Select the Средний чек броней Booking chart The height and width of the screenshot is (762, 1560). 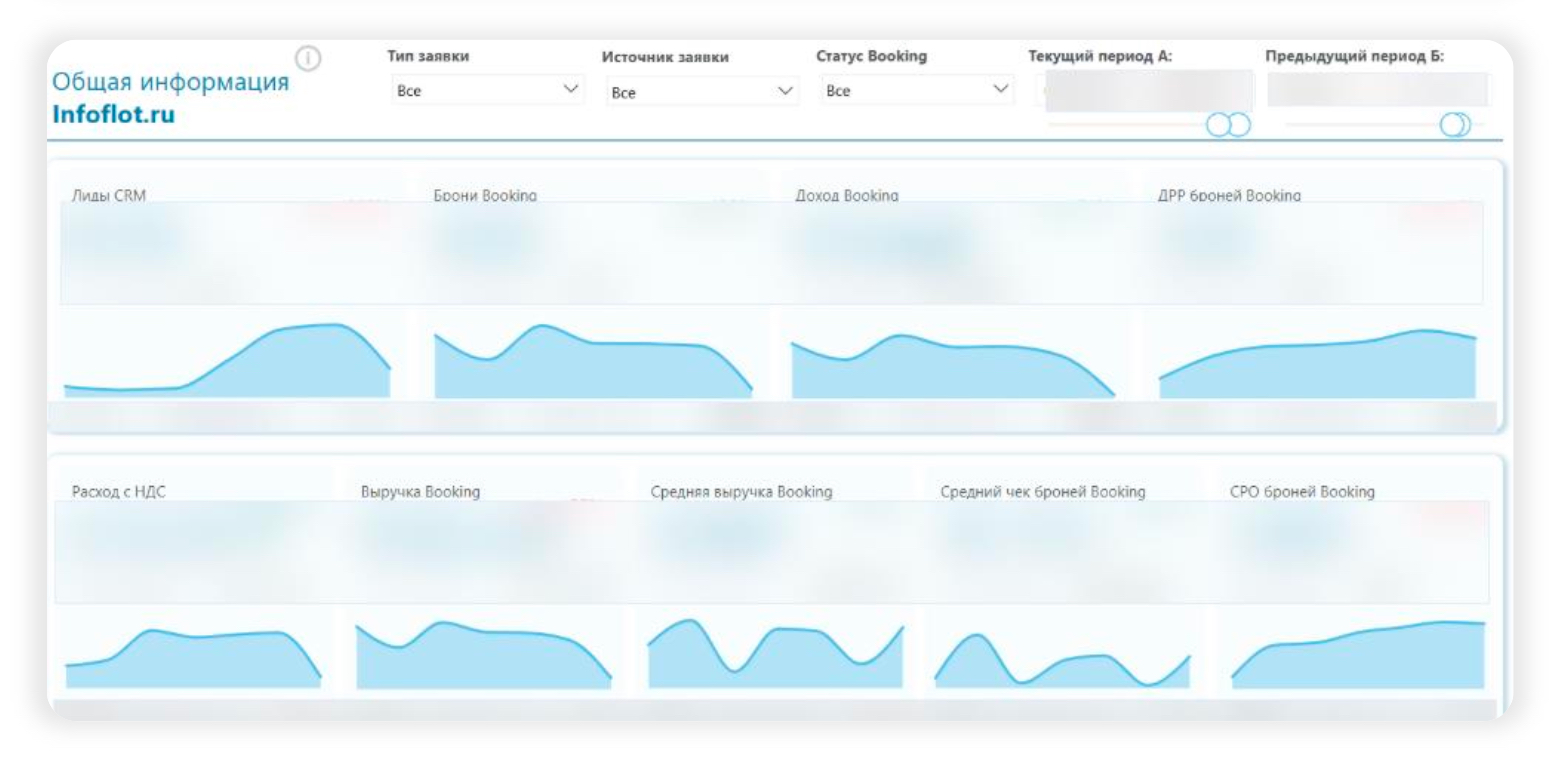pyautogui.click(x=1062, y=661)
